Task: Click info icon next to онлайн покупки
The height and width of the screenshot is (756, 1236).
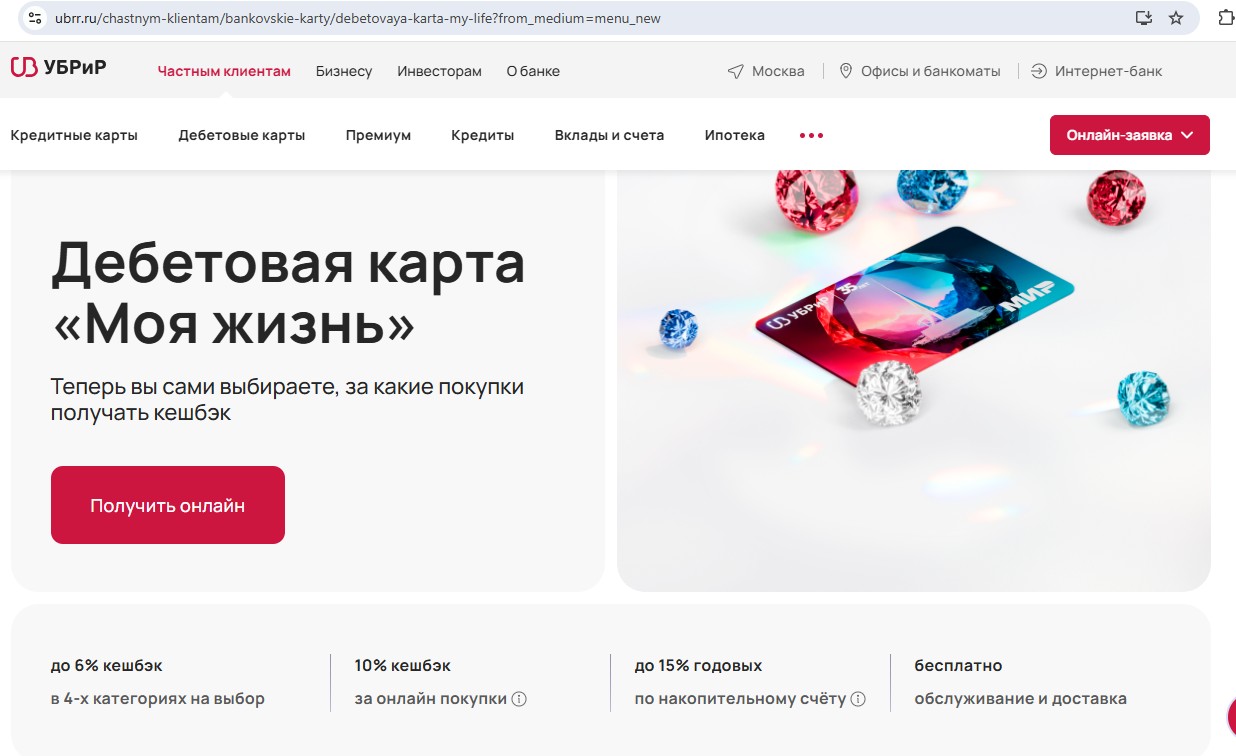Action: coord(519,699)
